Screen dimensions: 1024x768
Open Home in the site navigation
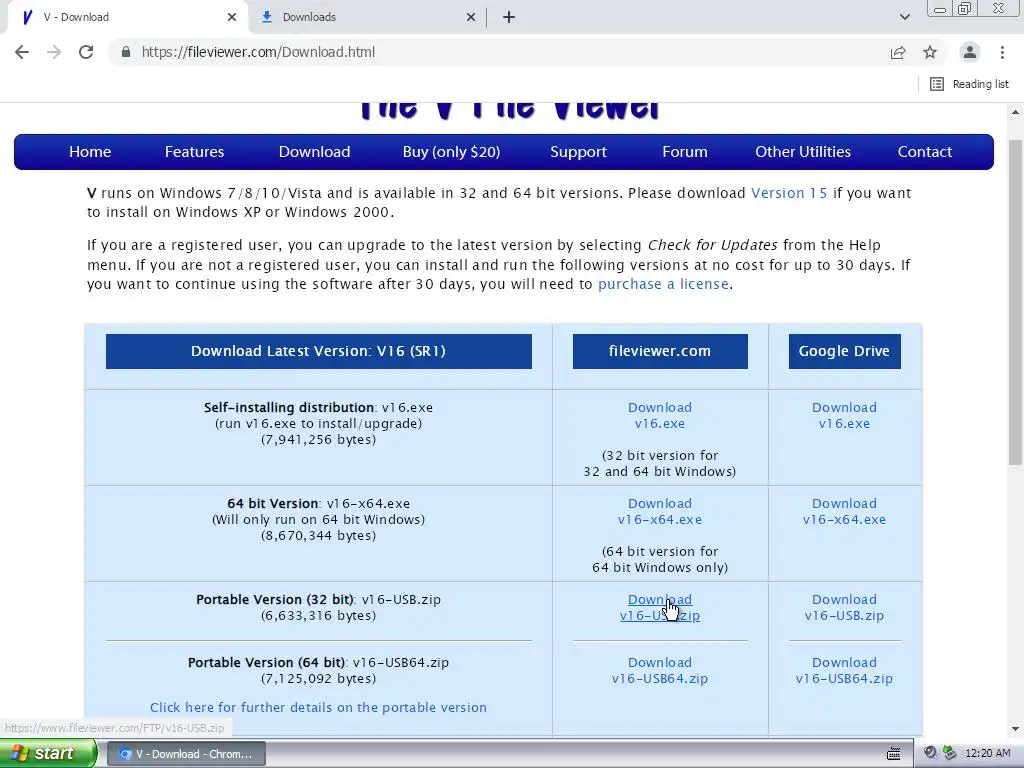point(90,152)
